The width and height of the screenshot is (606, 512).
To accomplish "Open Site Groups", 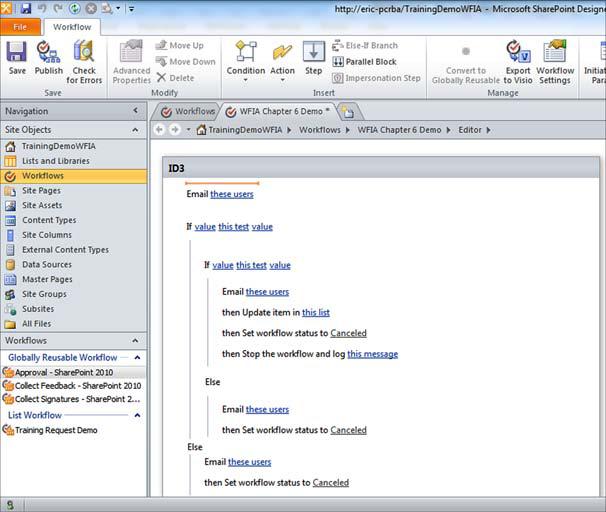I will (74, 294).
